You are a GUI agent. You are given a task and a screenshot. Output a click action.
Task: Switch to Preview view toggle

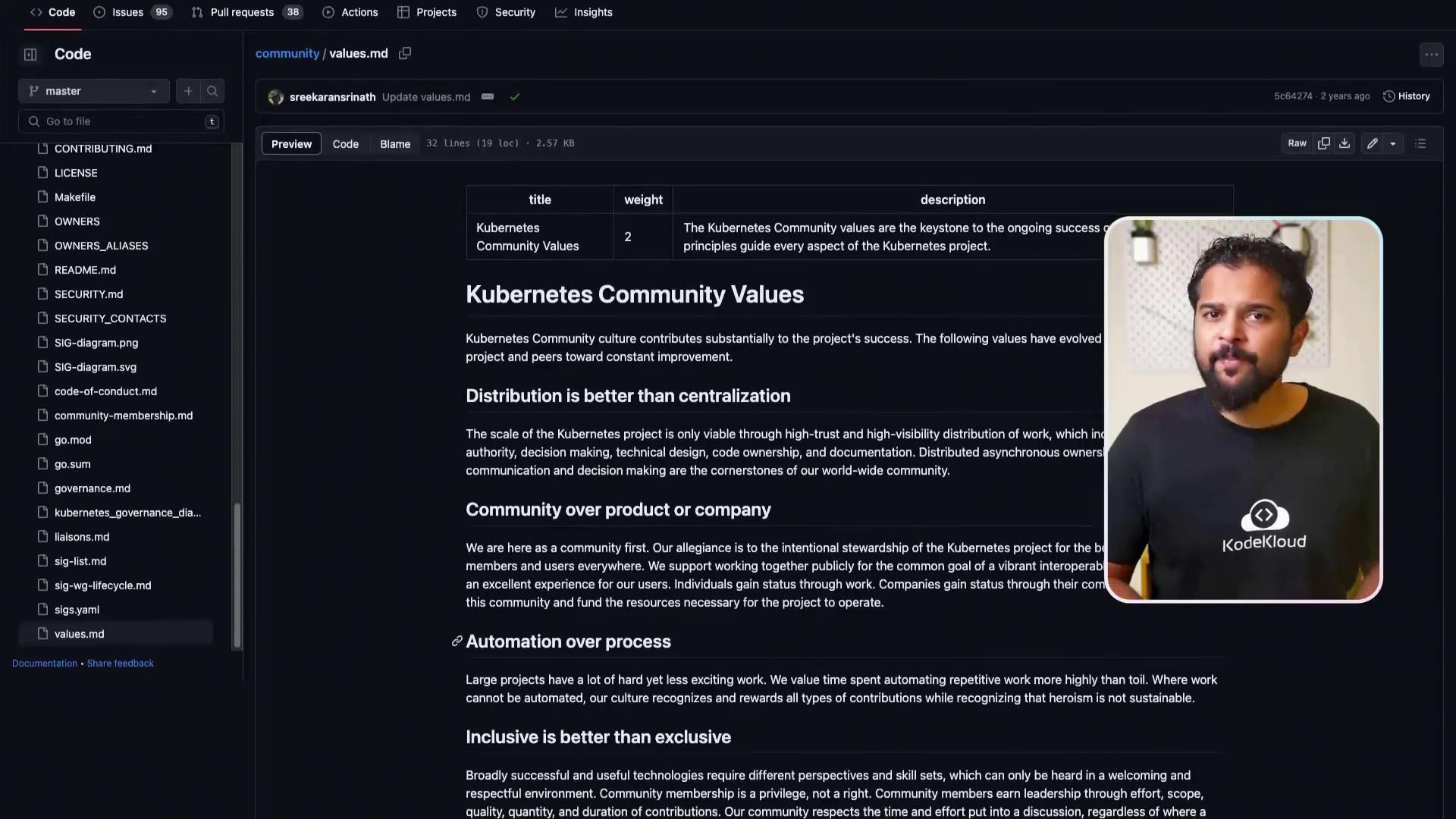pyautogui.click(x=291, y=143)
